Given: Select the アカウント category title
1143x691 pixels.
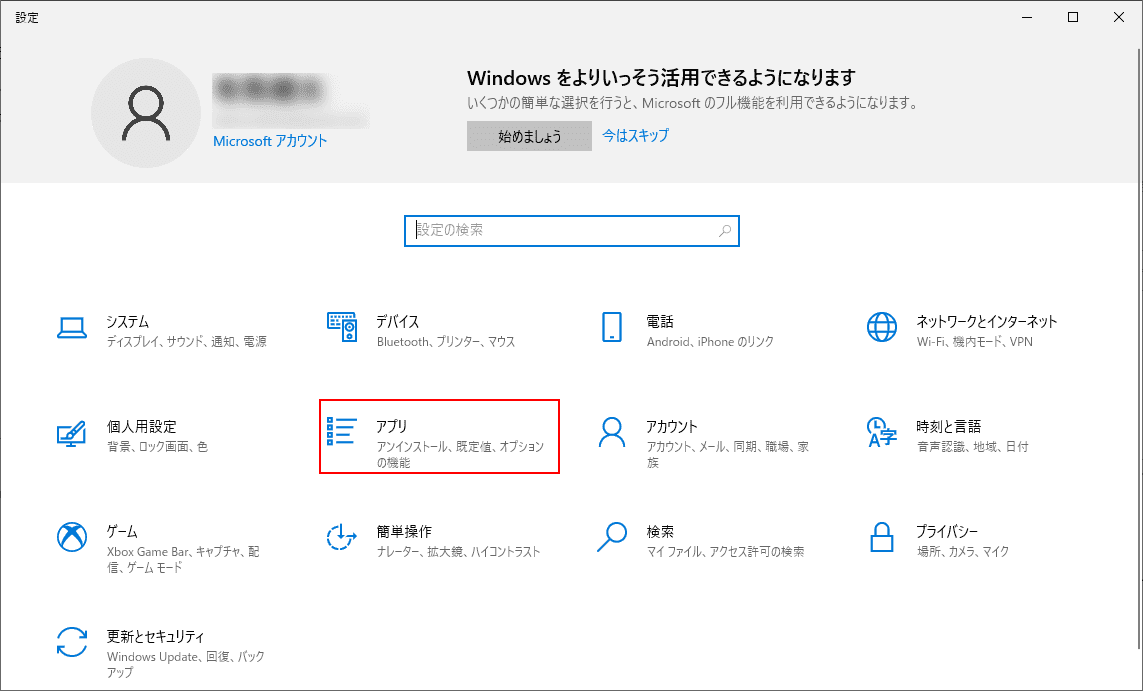Looking at the screenshot, I should pos(672,426).
